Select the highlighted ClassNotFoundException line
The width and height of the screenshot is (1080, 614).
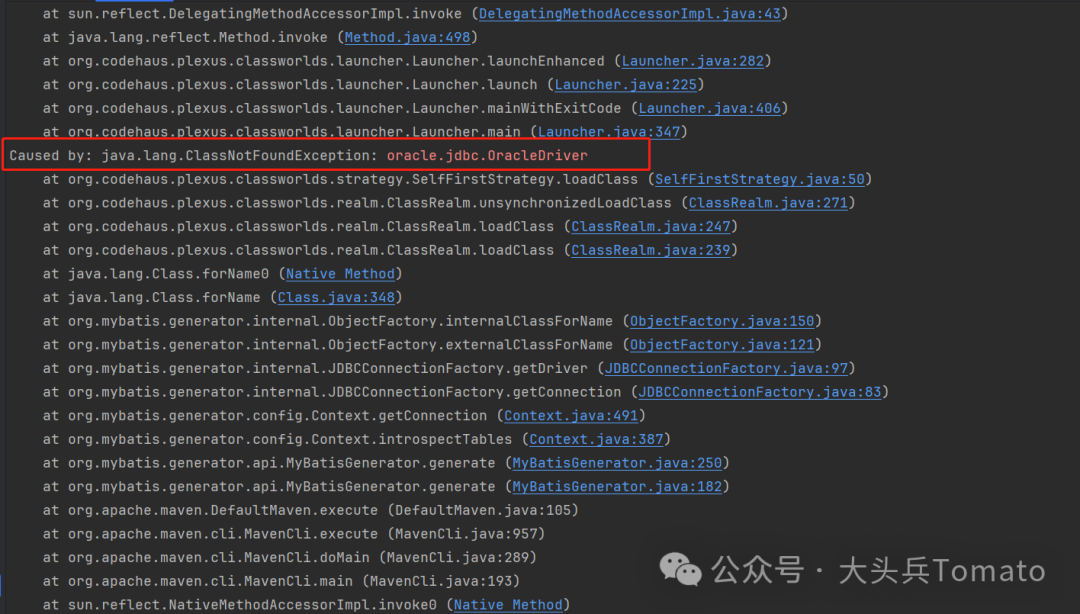pyautogui.click(x=325, y=155)
